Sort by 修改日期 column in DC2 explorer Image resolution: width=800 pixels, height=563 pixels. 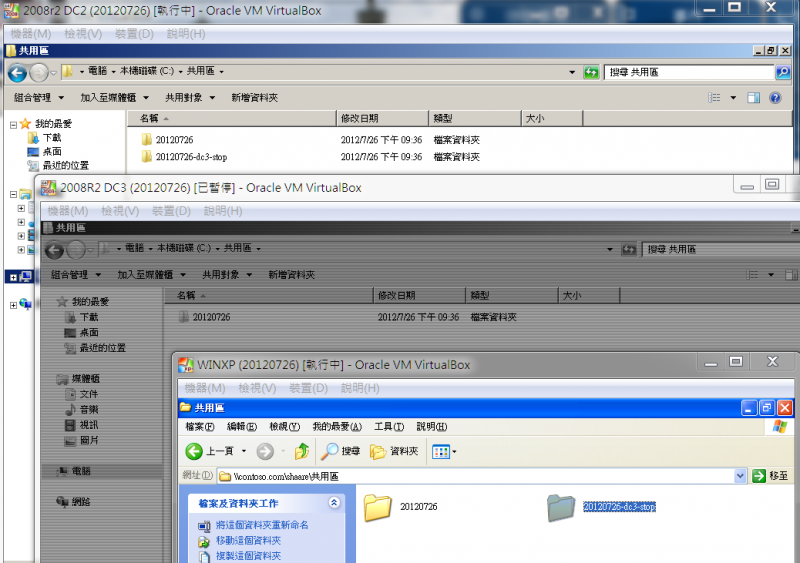[x=383, y=118]
